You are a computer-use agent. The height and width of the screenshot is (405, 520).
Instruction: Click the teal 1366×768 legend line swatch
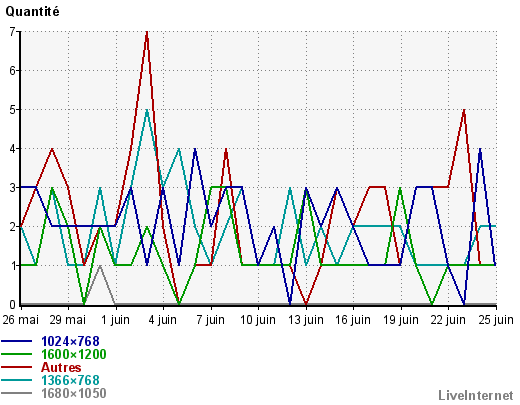[x=17, y=380]
